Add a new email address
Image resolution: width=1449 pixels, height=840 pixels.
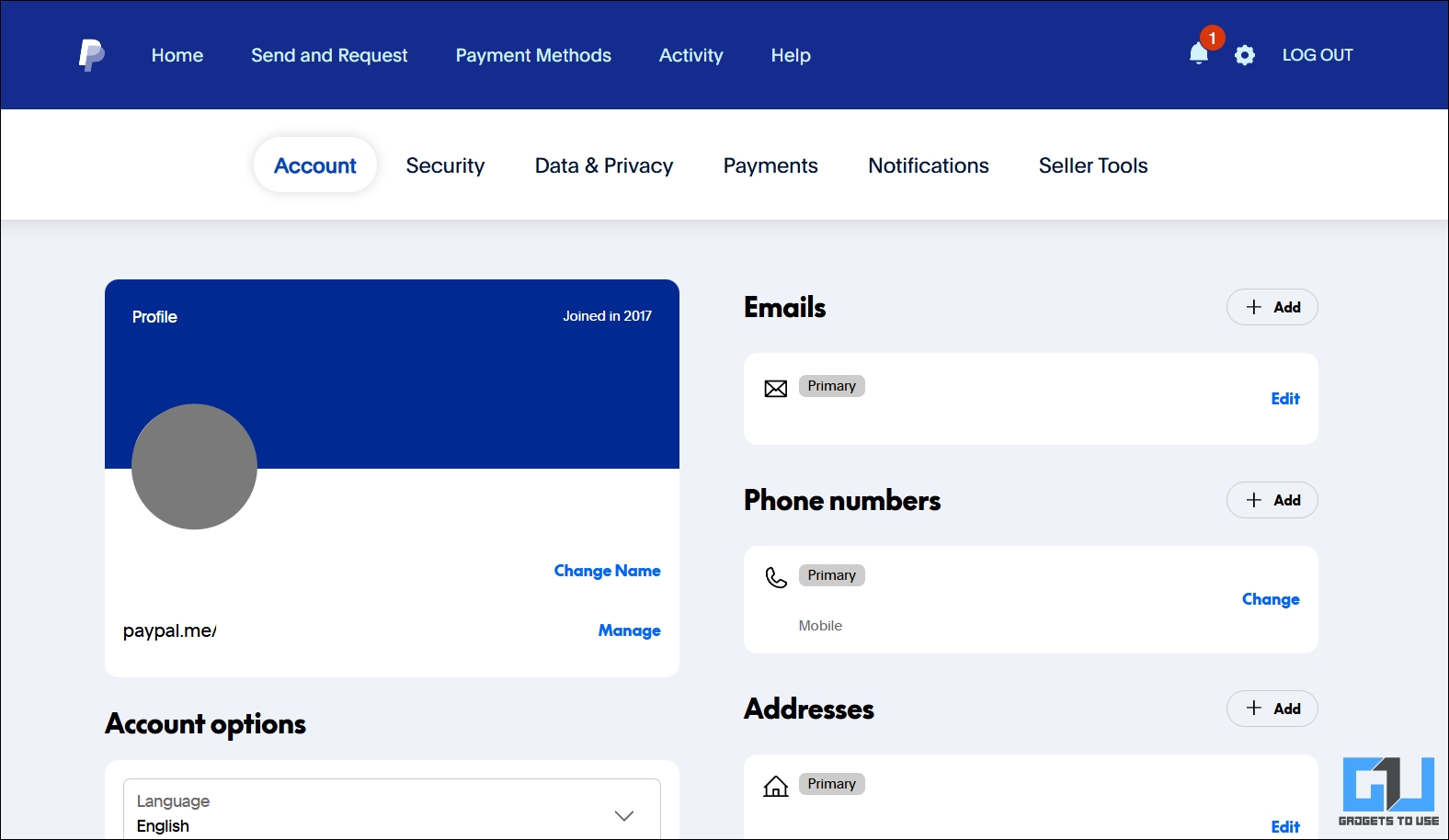tap(1272, 307)
